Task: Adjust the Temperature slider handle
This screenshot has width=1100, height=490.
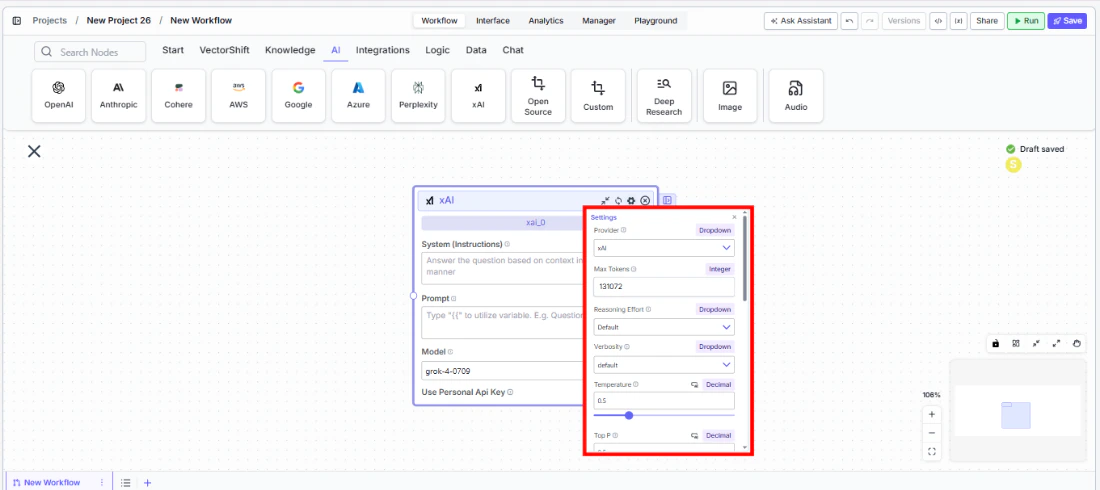Action: [629, 416]
